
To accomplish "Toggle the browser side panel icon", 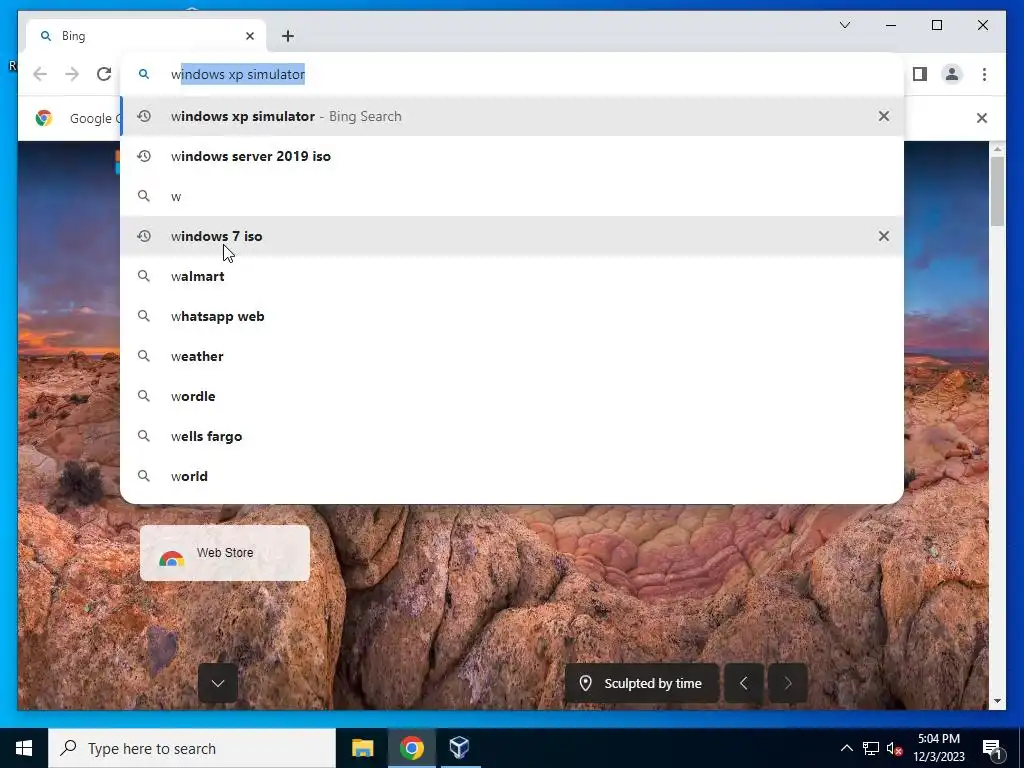I will click(920, 74).
